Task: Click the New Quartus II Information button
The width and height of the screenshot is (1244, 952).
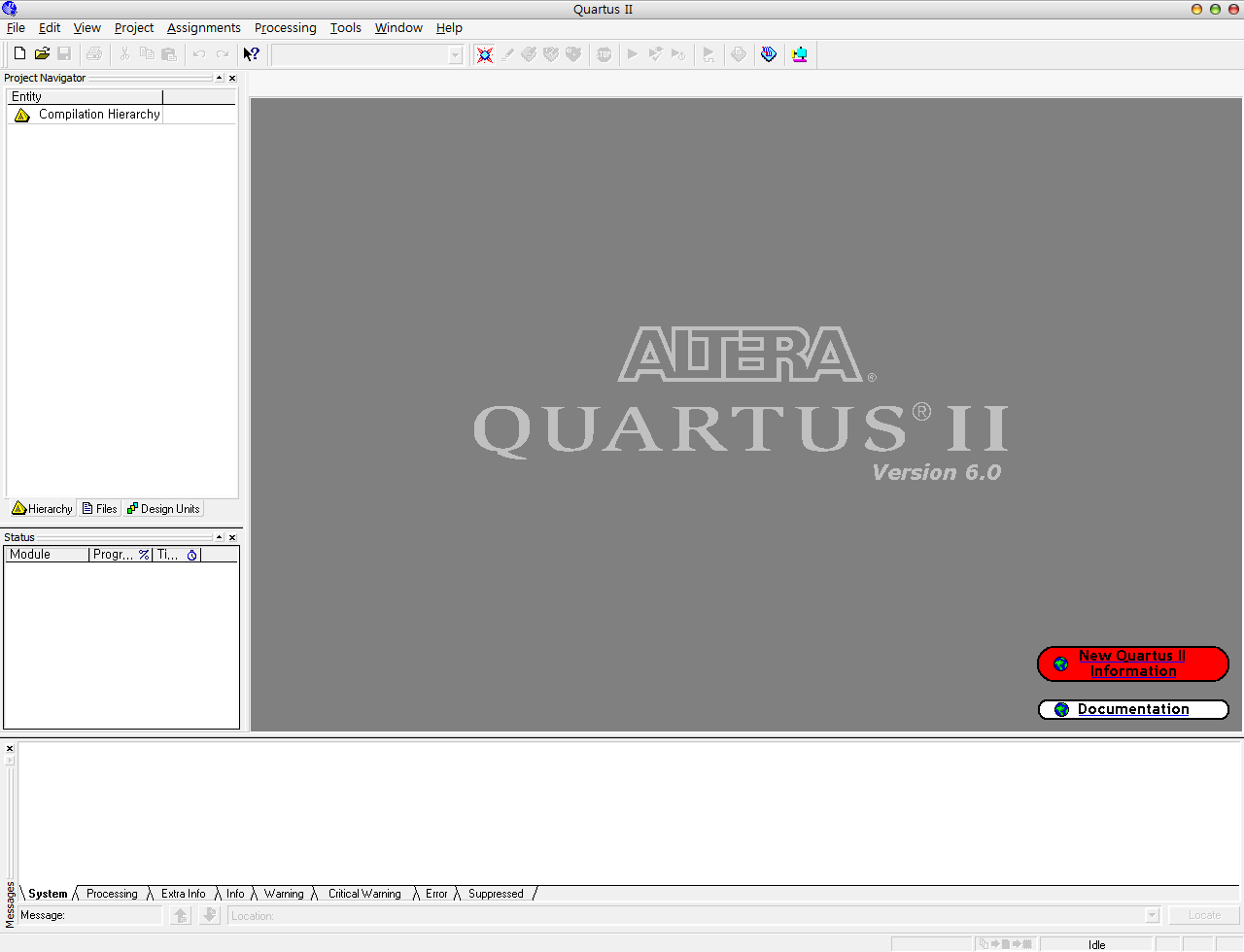Action: (x=1133, y=663)
